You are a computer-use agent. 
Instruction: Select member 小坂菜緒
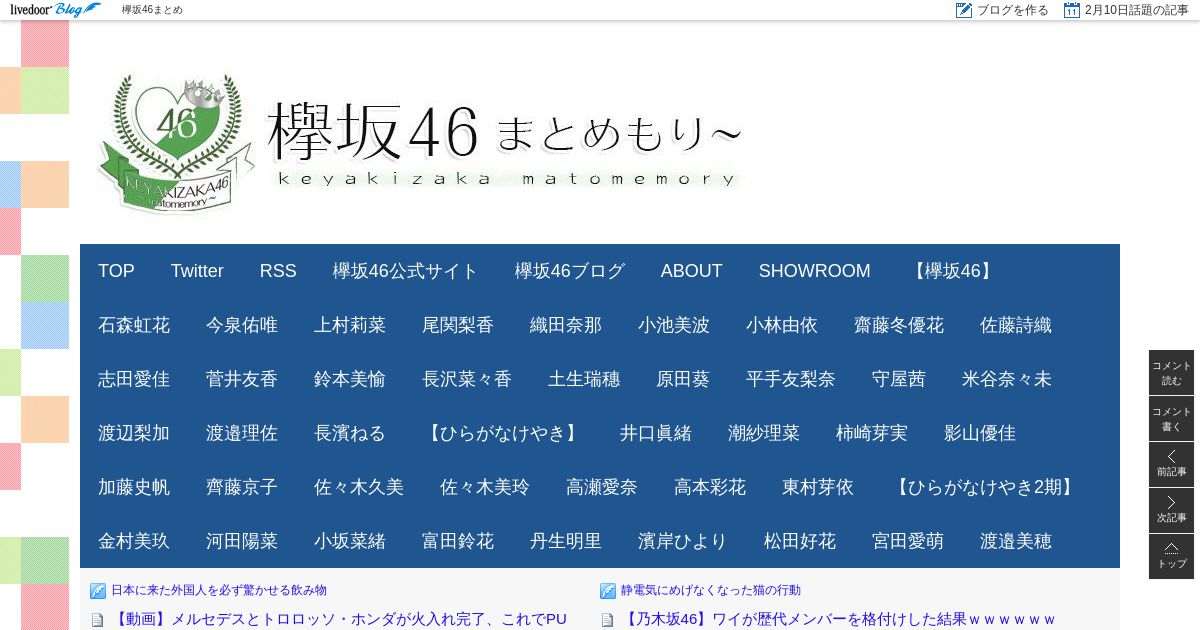(x=350, y=541)
